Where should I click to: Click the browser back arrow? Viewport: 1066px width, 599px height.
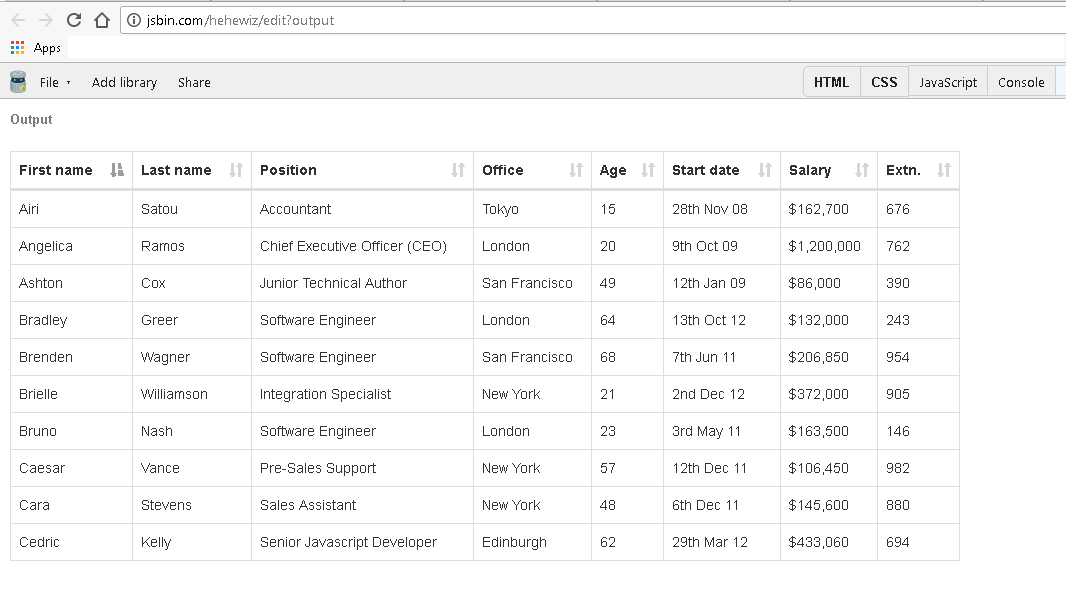(x=18, y=20)
